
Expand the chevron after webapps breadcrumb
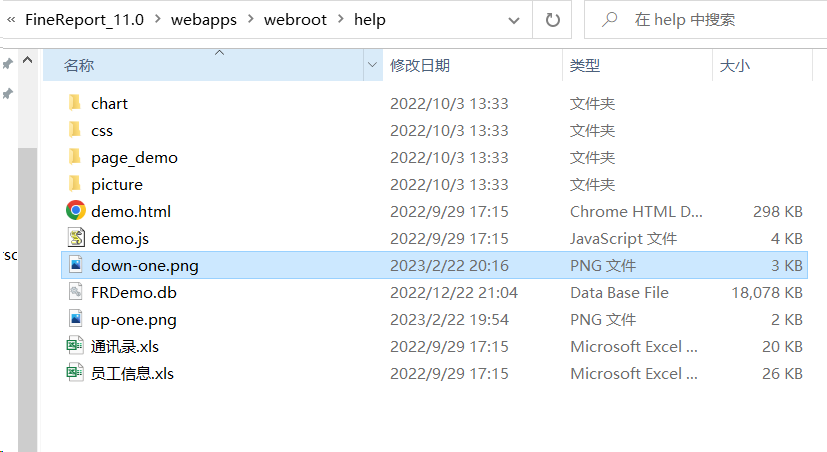tap(251, 20)
